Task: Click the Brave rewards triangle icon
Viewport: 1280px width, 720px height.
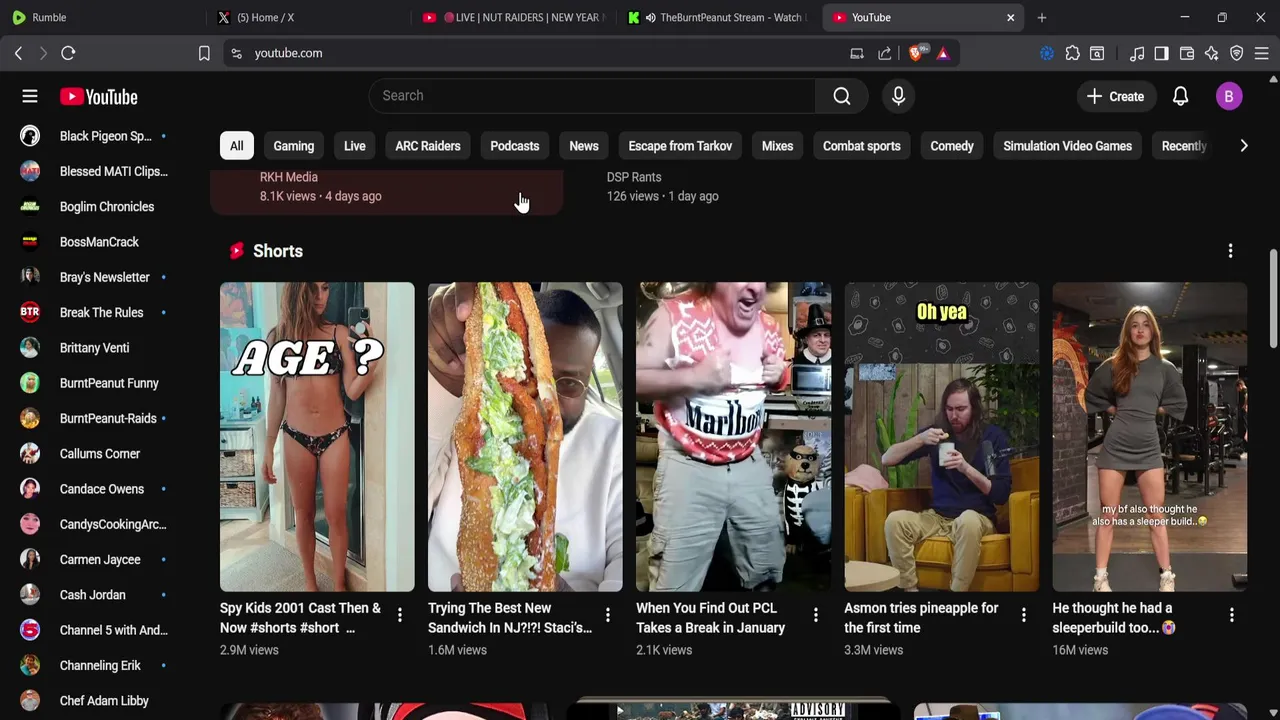Action: (943, 53)
